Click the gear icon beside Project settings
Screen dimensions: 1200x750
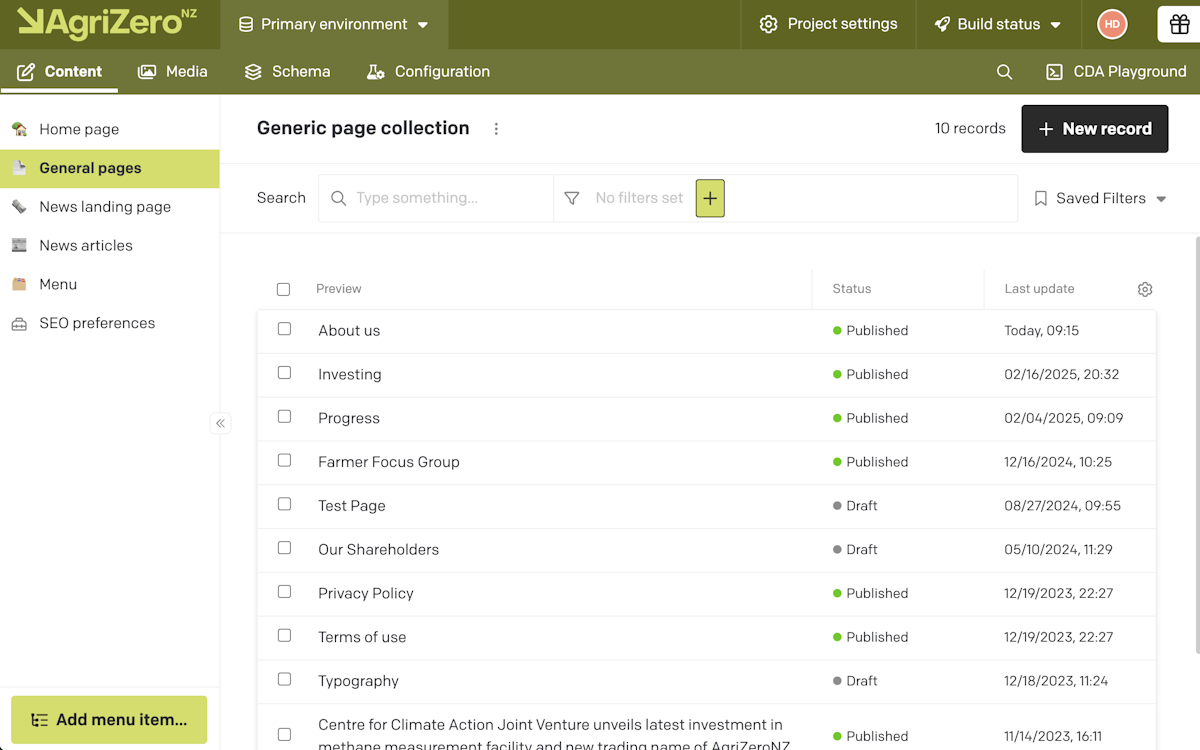tap(768, 24)
